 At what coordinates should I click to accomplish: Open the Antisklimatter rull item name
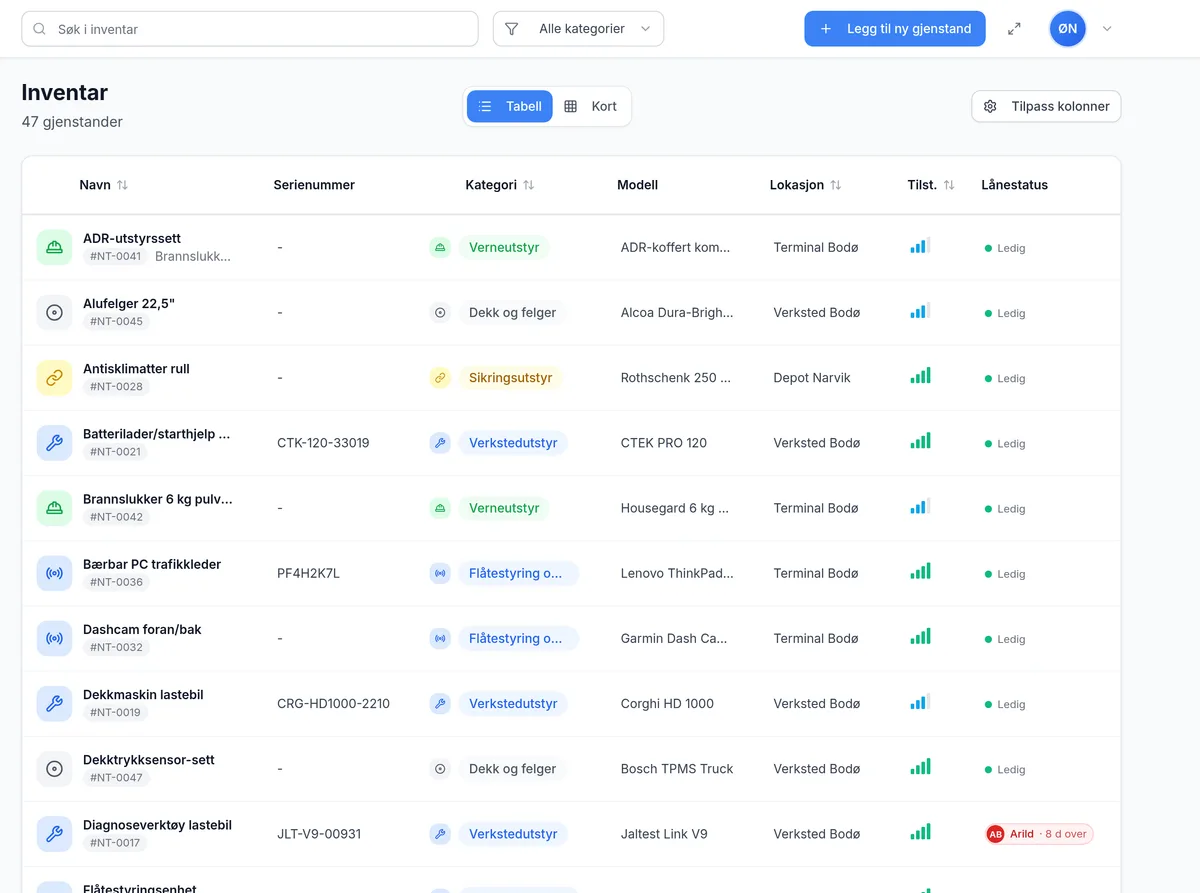pos(136,368)
